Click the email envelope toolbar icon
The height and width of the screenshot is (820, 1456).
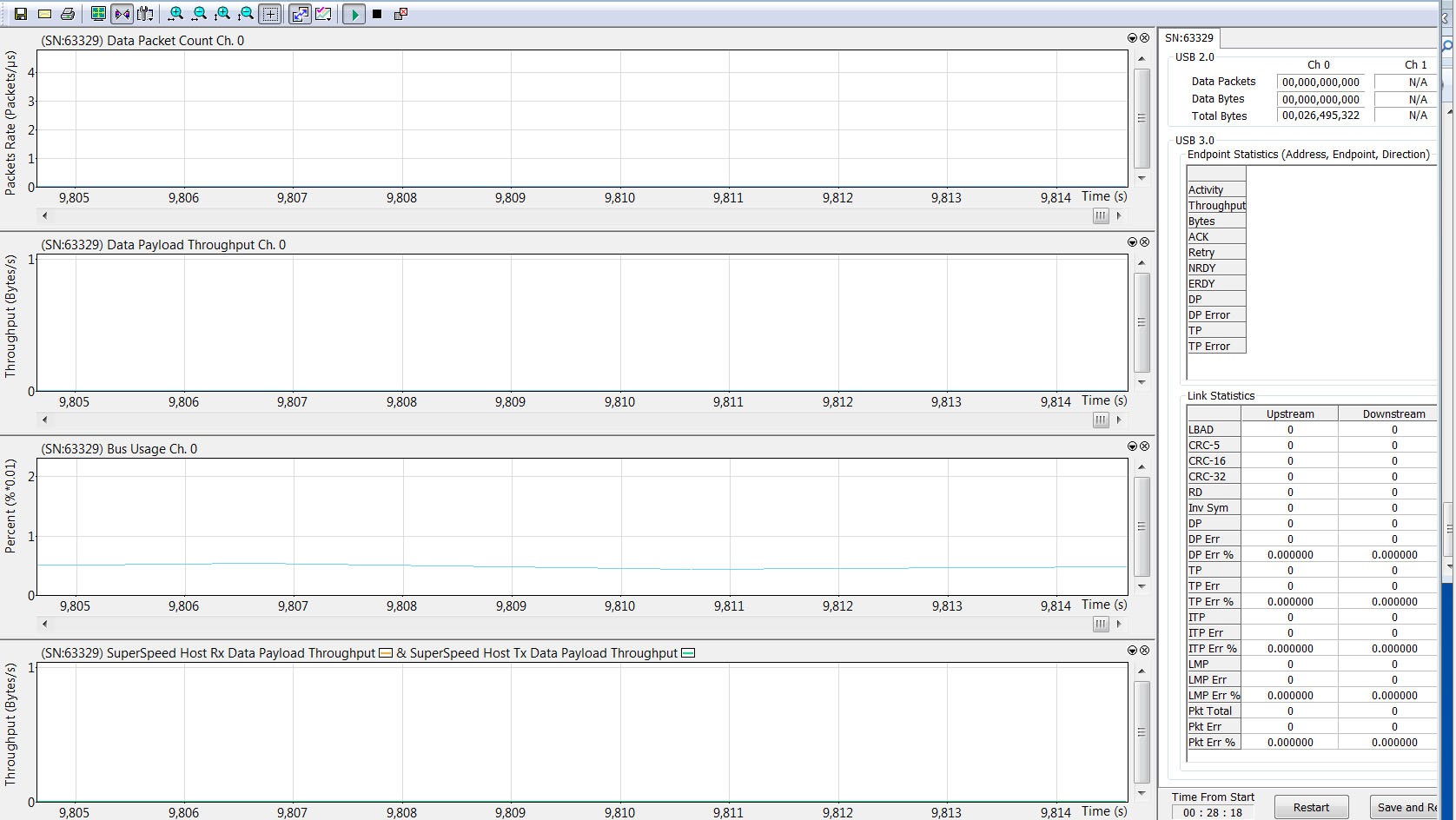44,14
